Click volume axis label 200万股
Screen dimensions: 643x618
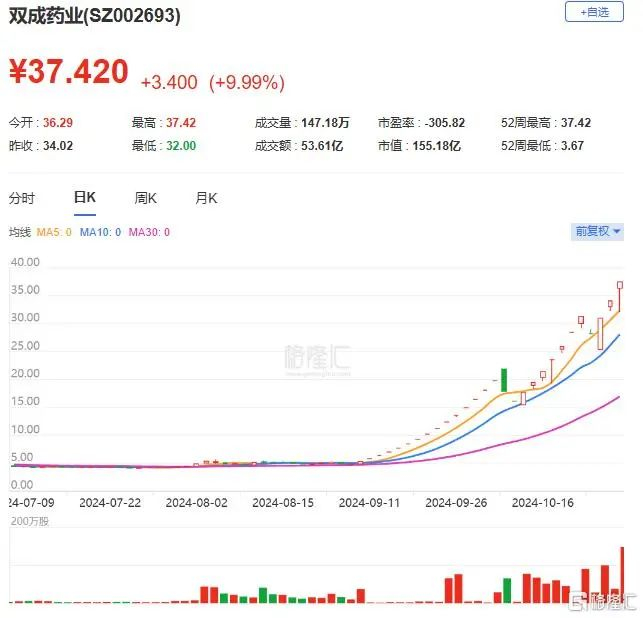[x=29, y=521]
